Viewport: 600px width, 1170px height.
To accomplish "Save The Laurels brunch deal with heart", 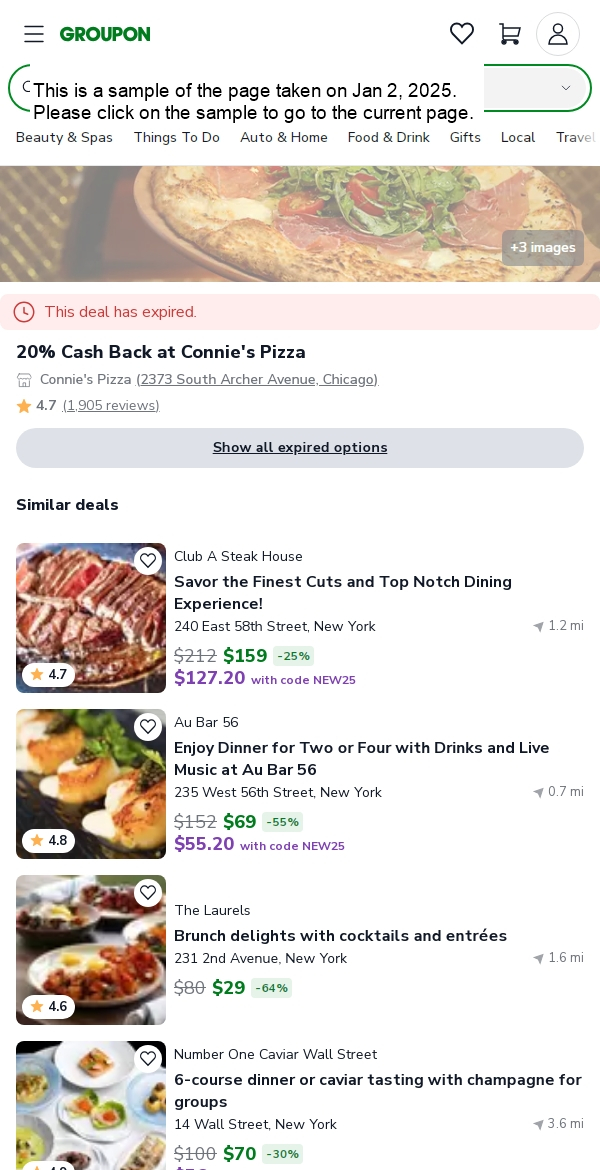I will point(149,892).
